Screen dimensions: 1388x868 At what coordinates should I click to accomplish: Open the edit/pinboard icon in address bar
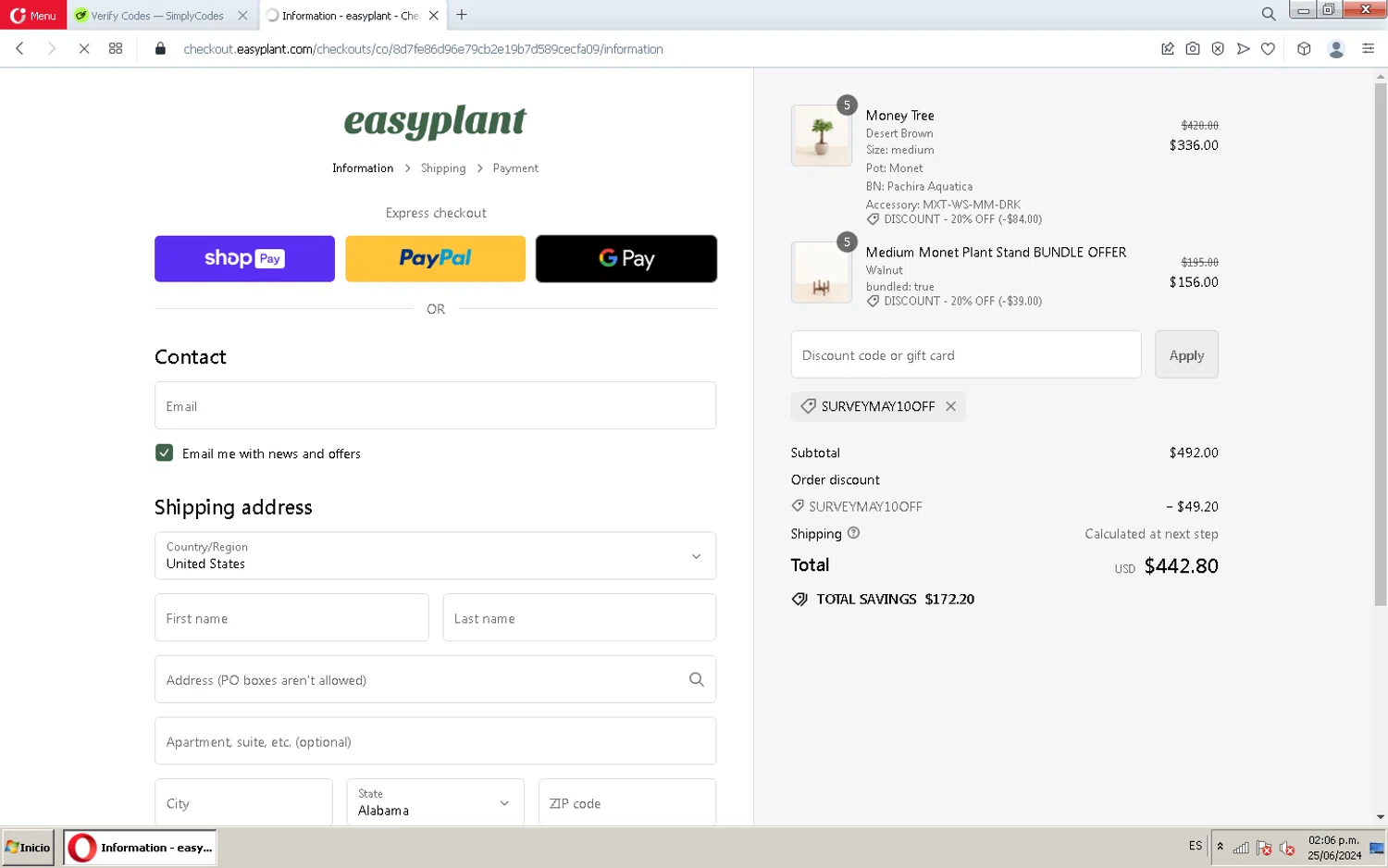pos(1168,49)
